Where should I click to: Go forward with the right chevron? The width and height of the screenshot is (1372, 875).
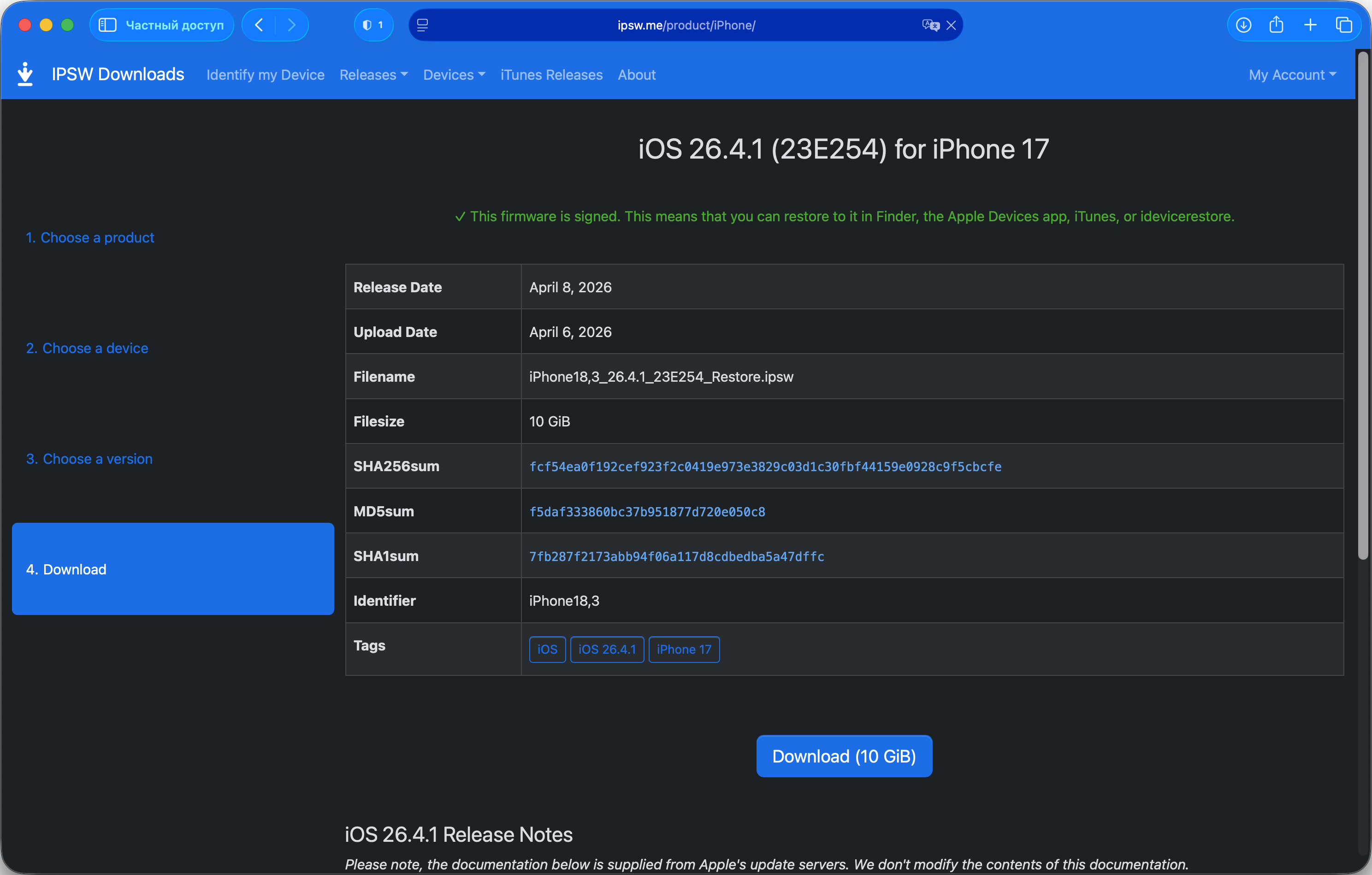[292, 25]
